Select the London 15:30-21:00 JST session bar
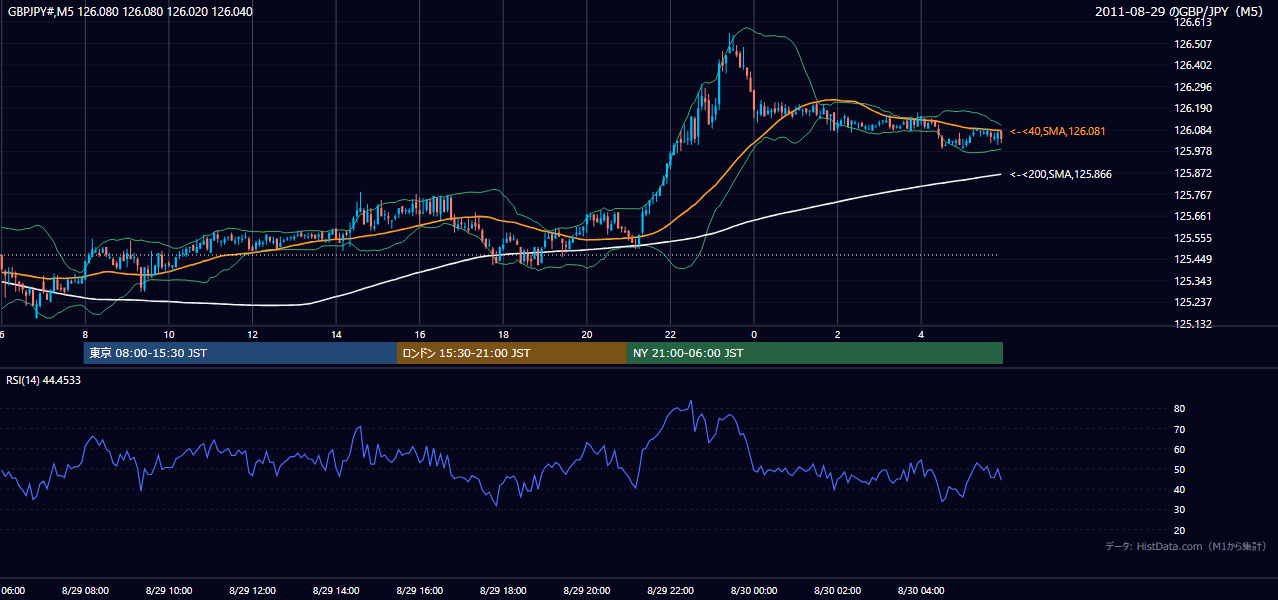The width and height of the screenshot is (1278, 600). point(512,353)
